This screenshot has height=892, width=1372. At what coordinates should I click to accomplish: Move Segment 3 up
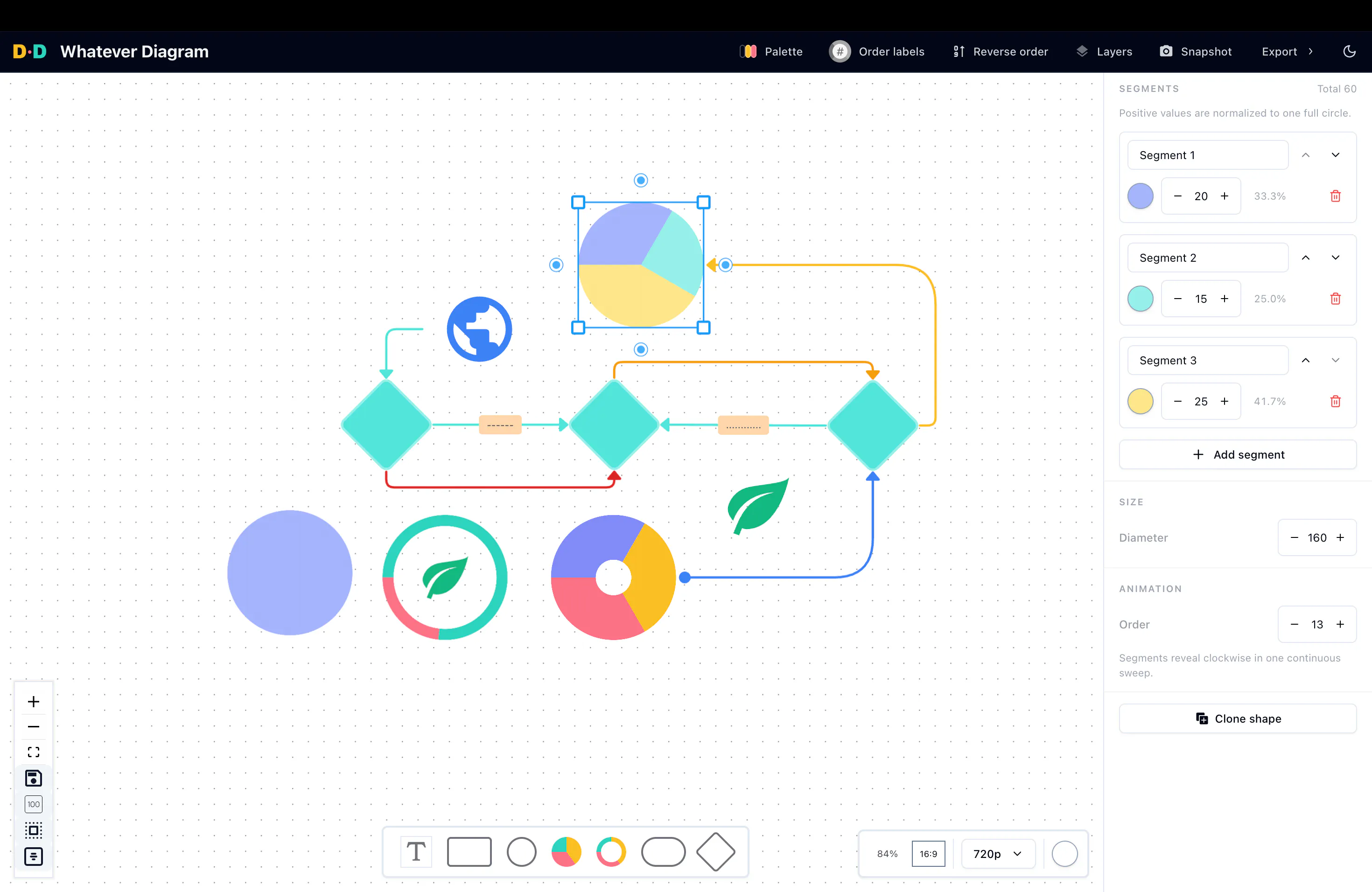[x=1306, y=360]
